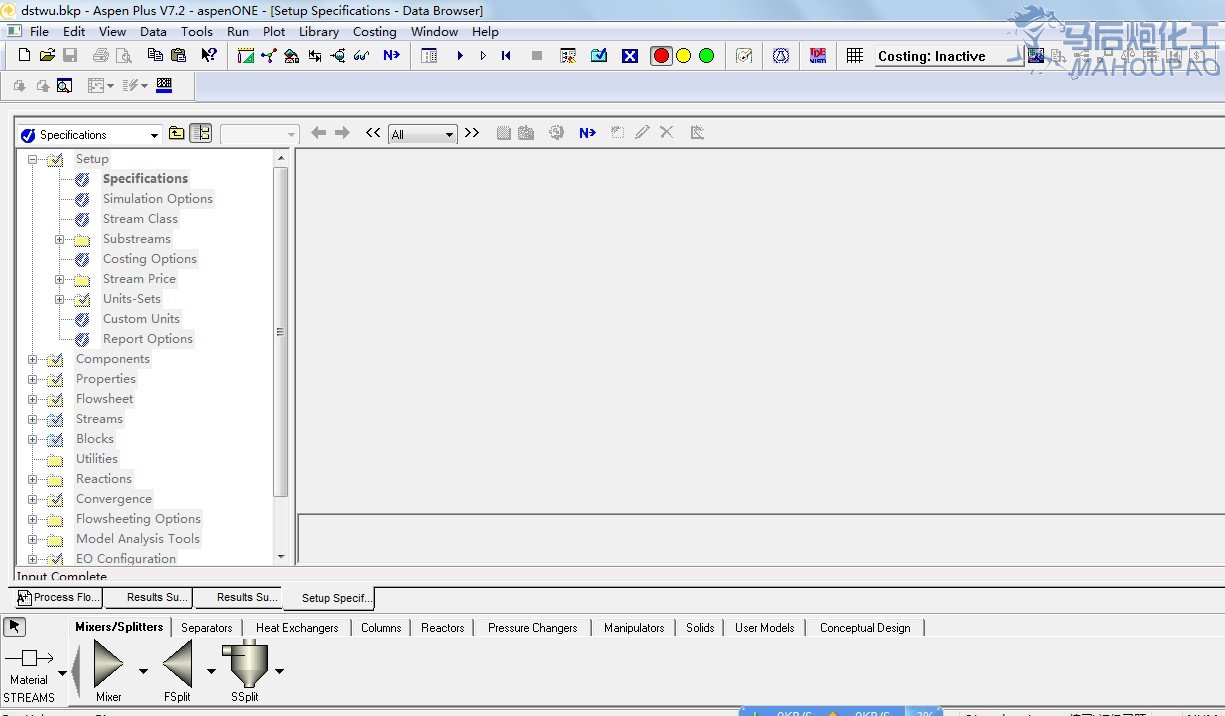
Task: Click the grid table icon
Action: [855, 56]
